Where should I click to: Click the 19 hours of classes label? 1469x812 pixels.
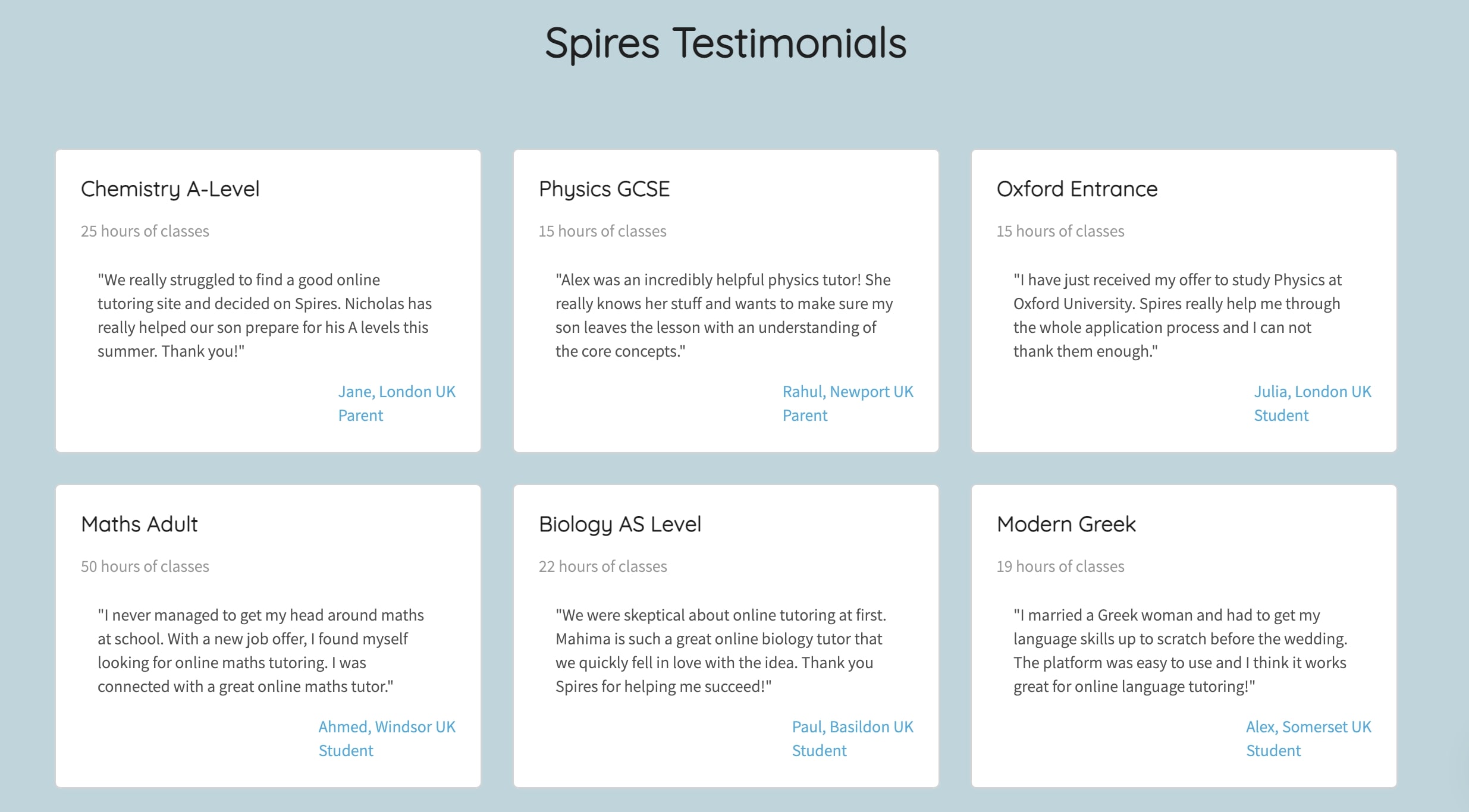click(1060, 566)
